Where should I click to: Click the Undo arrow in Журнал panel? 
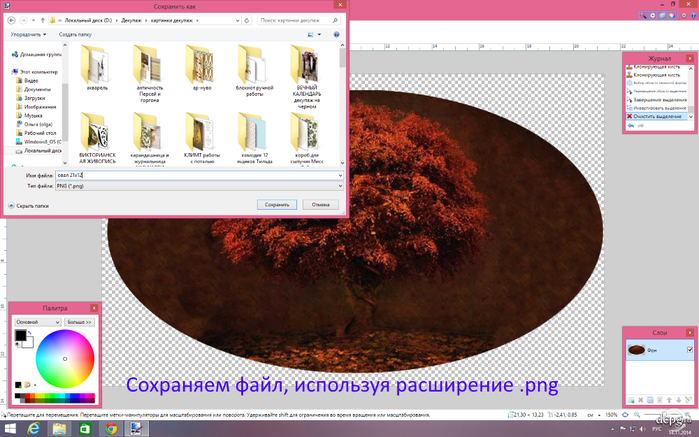click(631, 126)
